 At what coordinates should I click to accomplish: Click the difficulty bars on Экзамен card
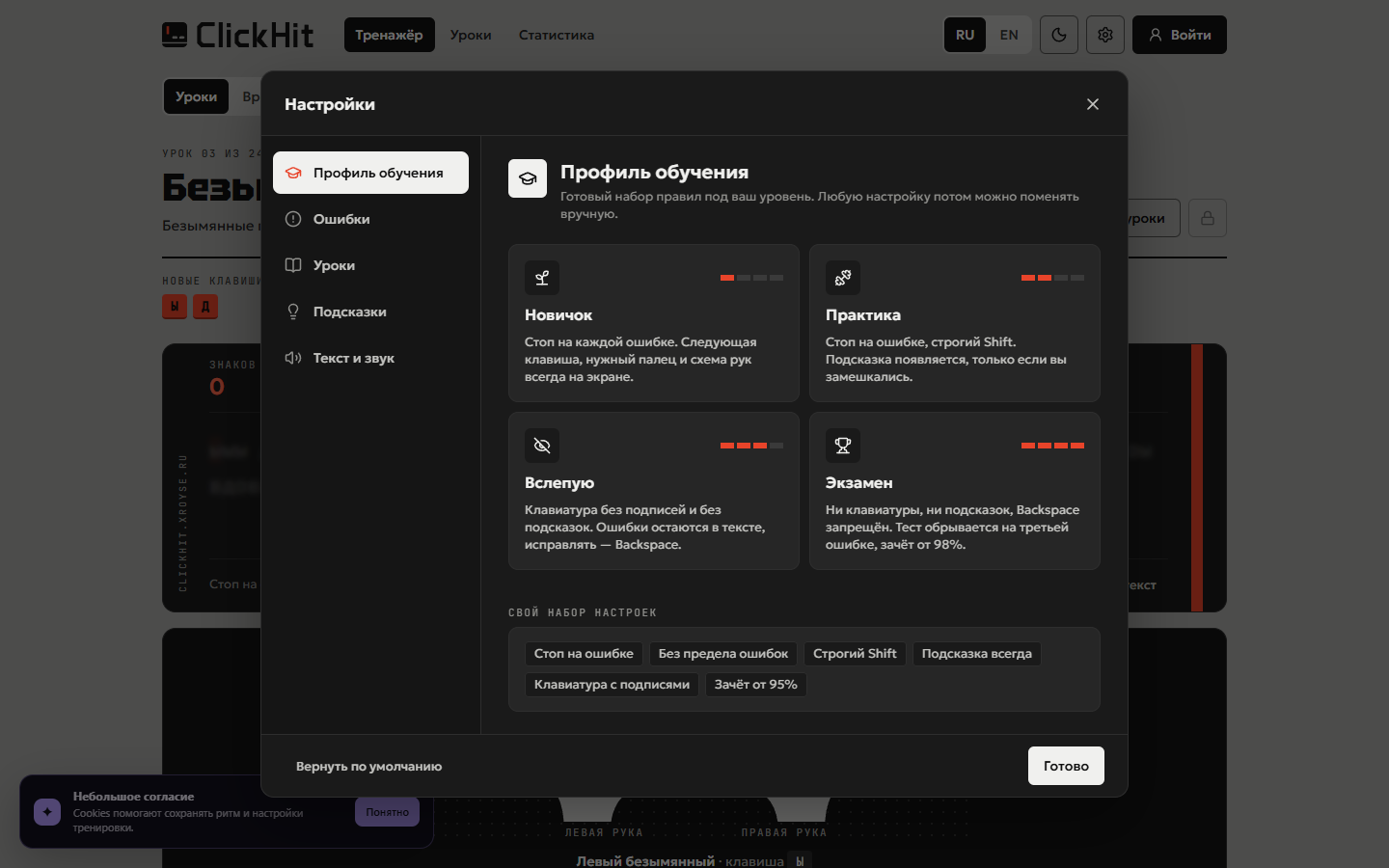click(x=1052, y=446)
